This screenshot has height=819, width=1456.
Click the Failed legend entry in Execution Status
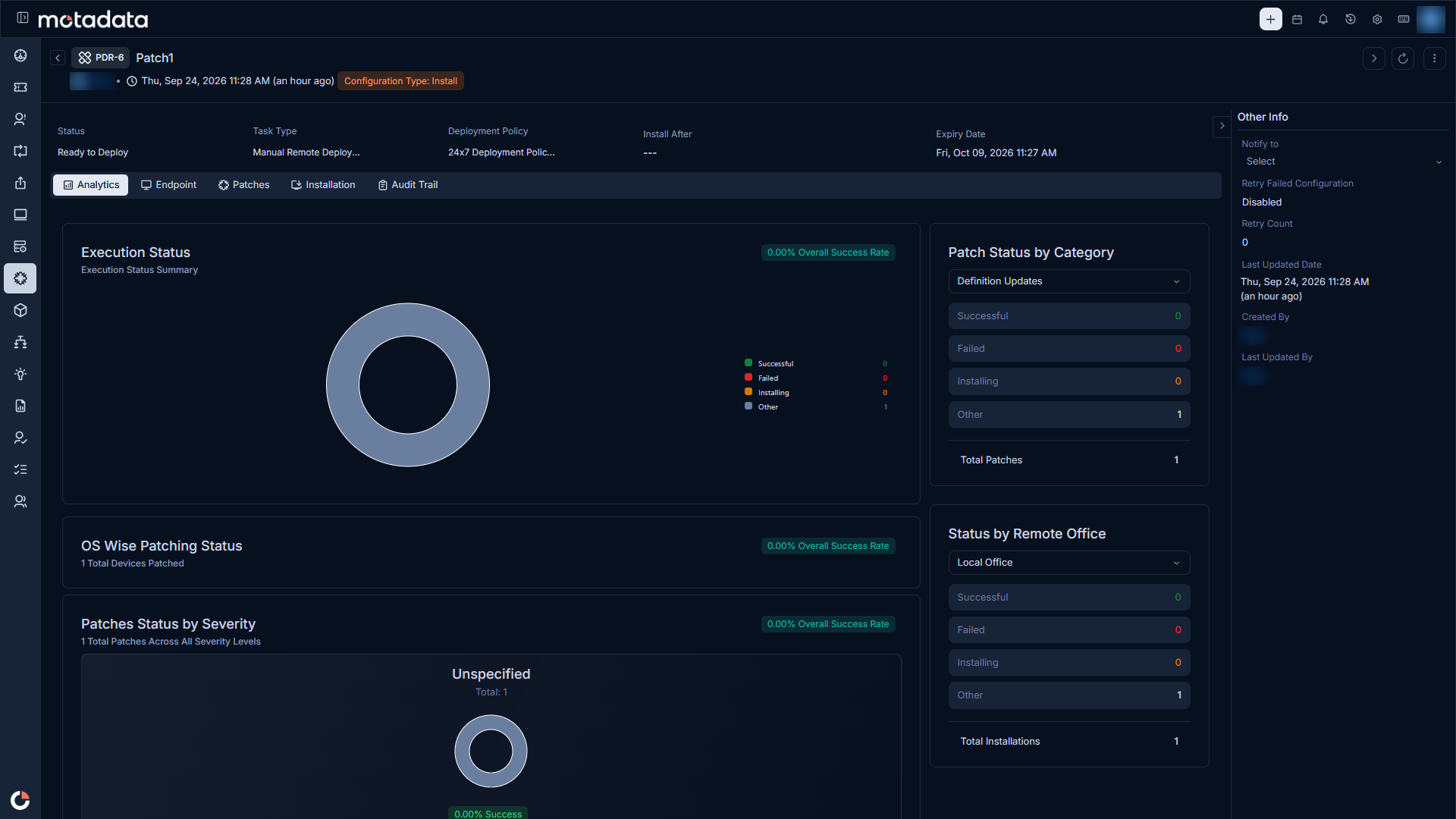(816, 378)
